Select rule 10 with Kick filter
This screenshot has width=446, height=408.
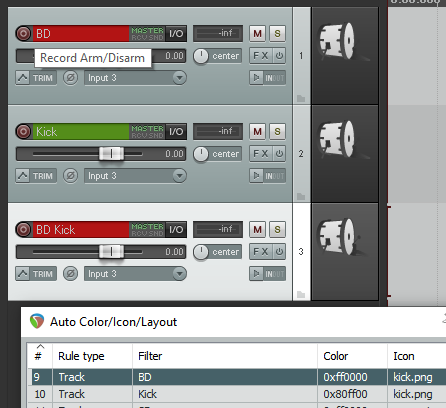(x=237, y=394)
